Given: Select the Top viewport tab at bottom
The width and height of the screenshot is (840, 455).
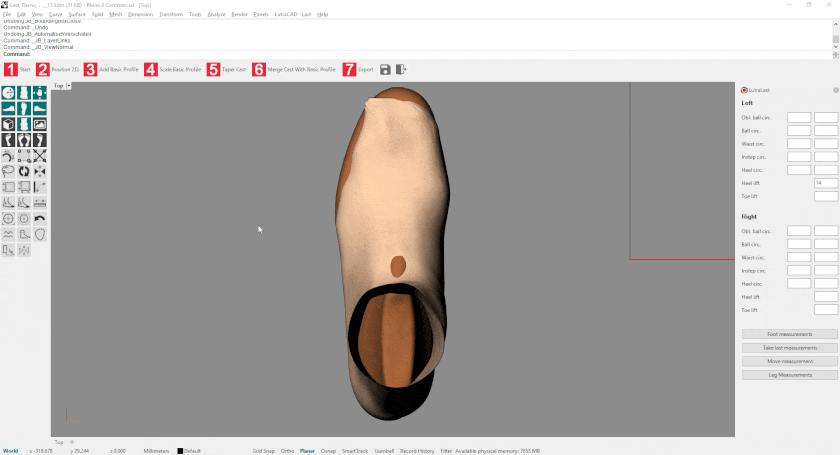Looking at the screenshot, I should [x=59, y=442].
